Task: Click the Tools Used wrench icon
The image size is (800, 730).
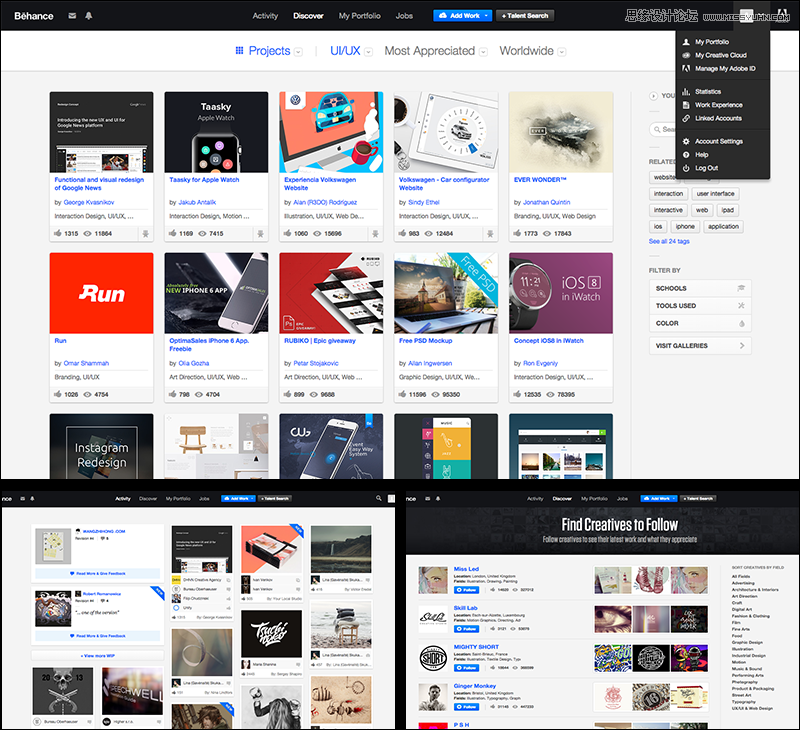Action: click(741, 306)
